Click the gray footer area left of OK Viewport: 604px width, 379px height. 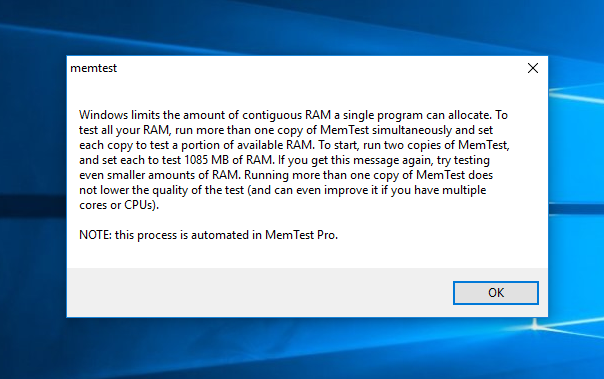tap(258, 293)
